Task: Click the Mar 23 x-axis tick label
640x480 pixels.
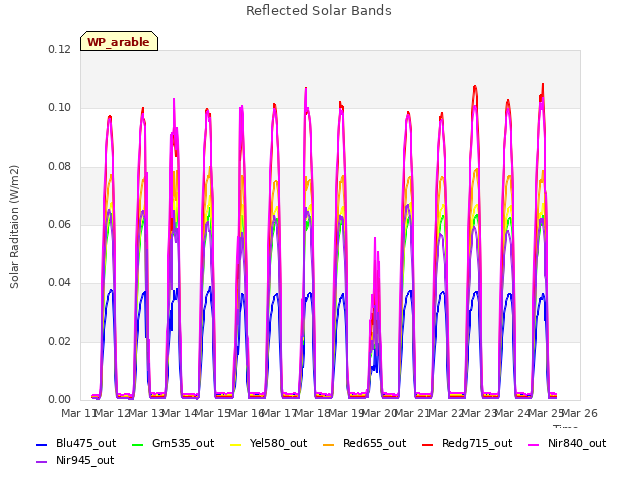Action: (x=480, y=413)
